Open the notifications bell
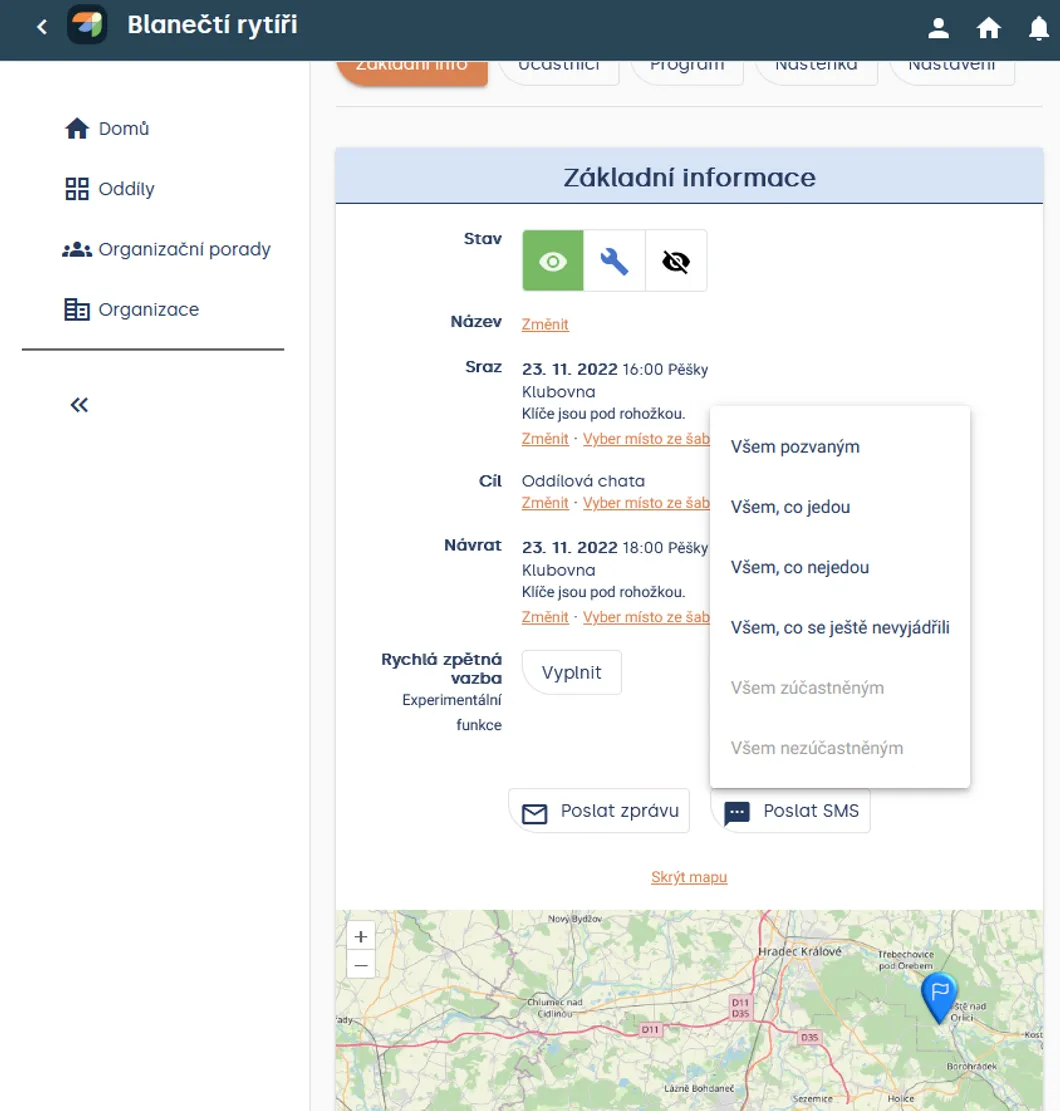 (1038, 28)
